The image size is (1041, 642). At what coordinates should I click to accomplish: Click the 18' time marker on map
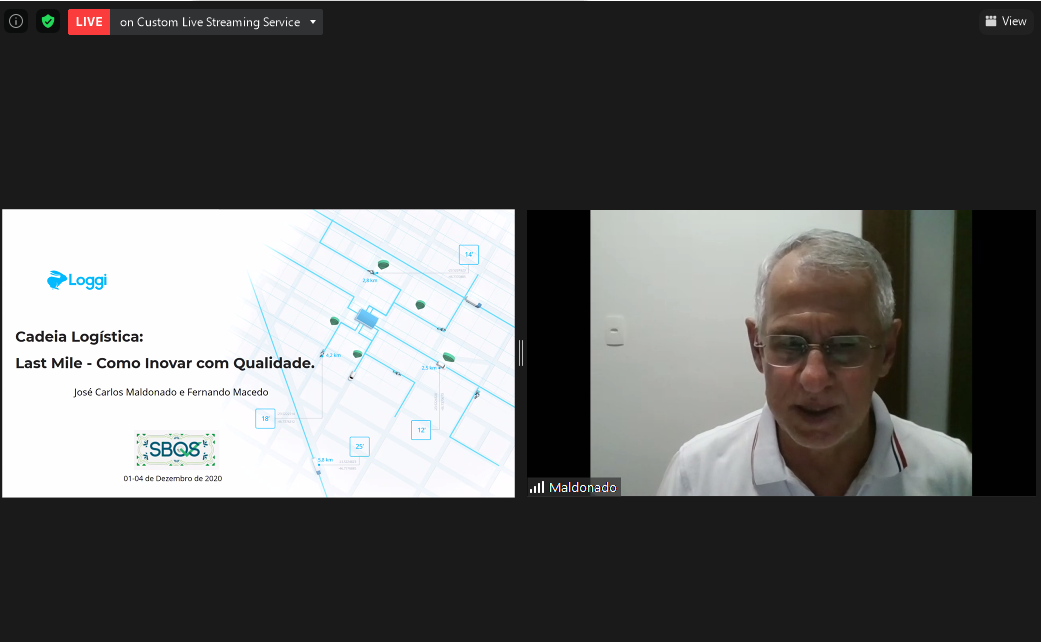click(x=265, y=419)
